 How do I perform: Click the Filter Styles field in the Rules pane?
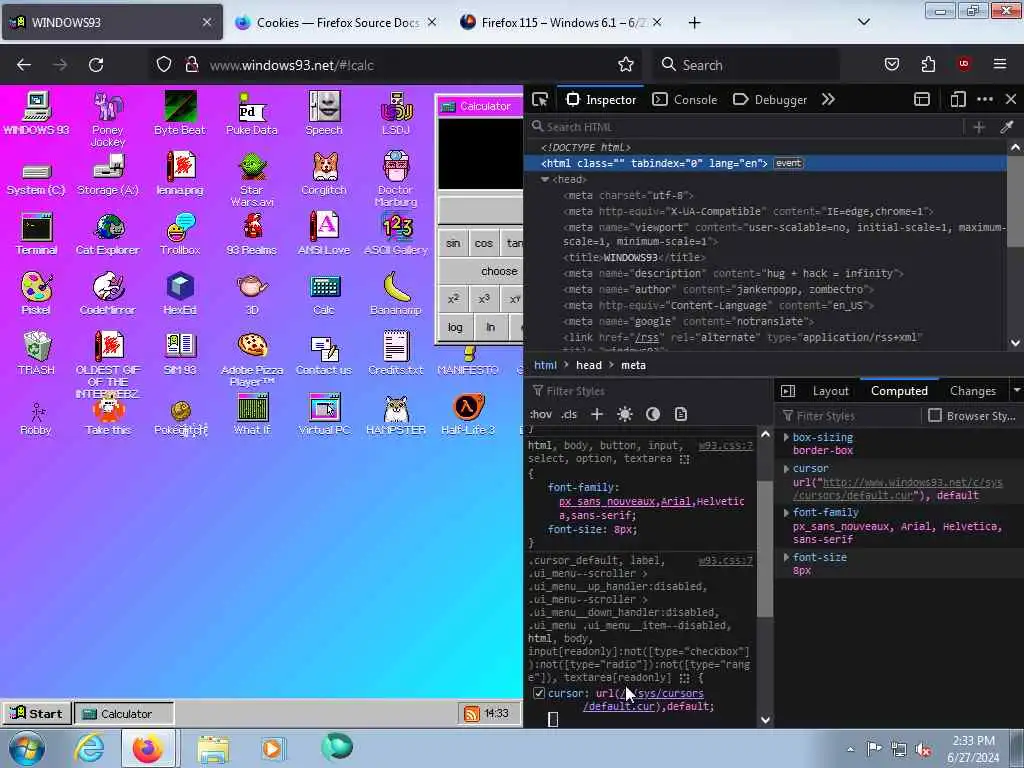click(x=648, y=391)
